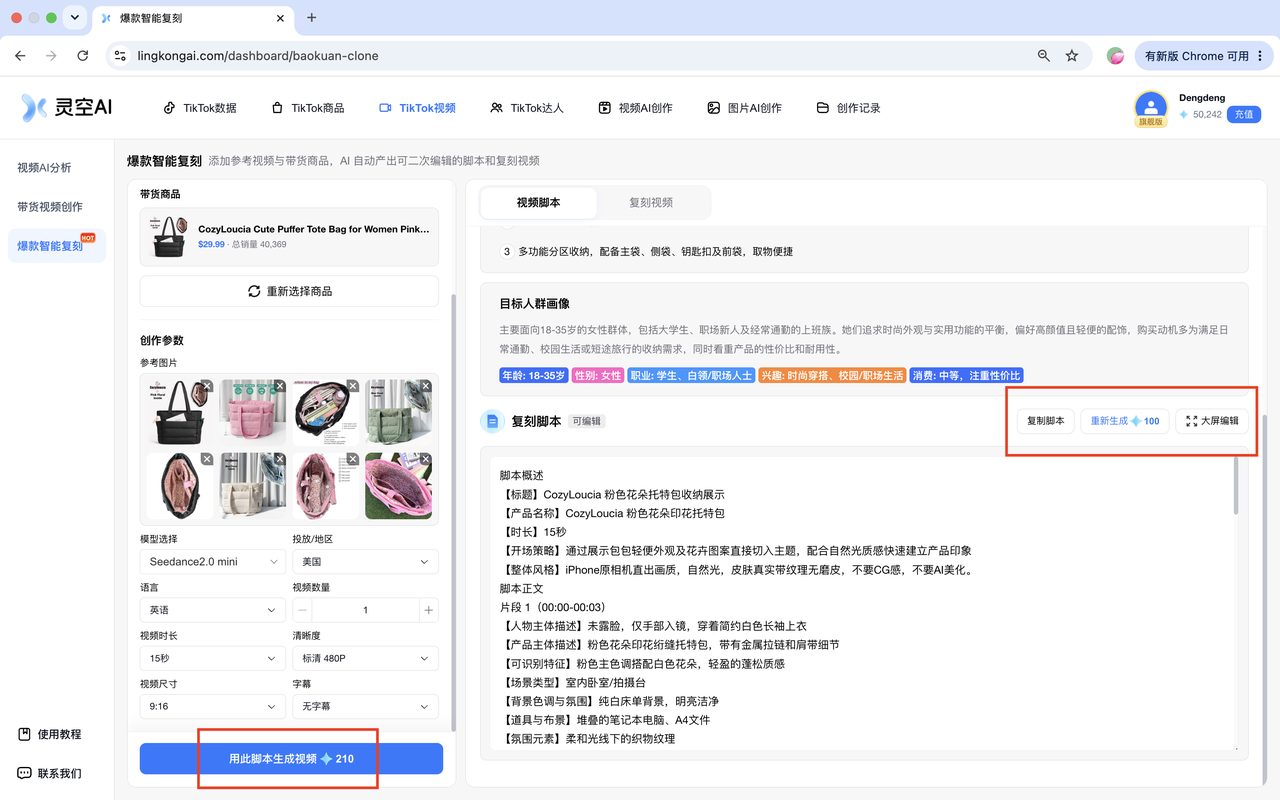Open the 大屏编辑 fullscreen editor
The image size is (1280, 800).
(1212, 421)
